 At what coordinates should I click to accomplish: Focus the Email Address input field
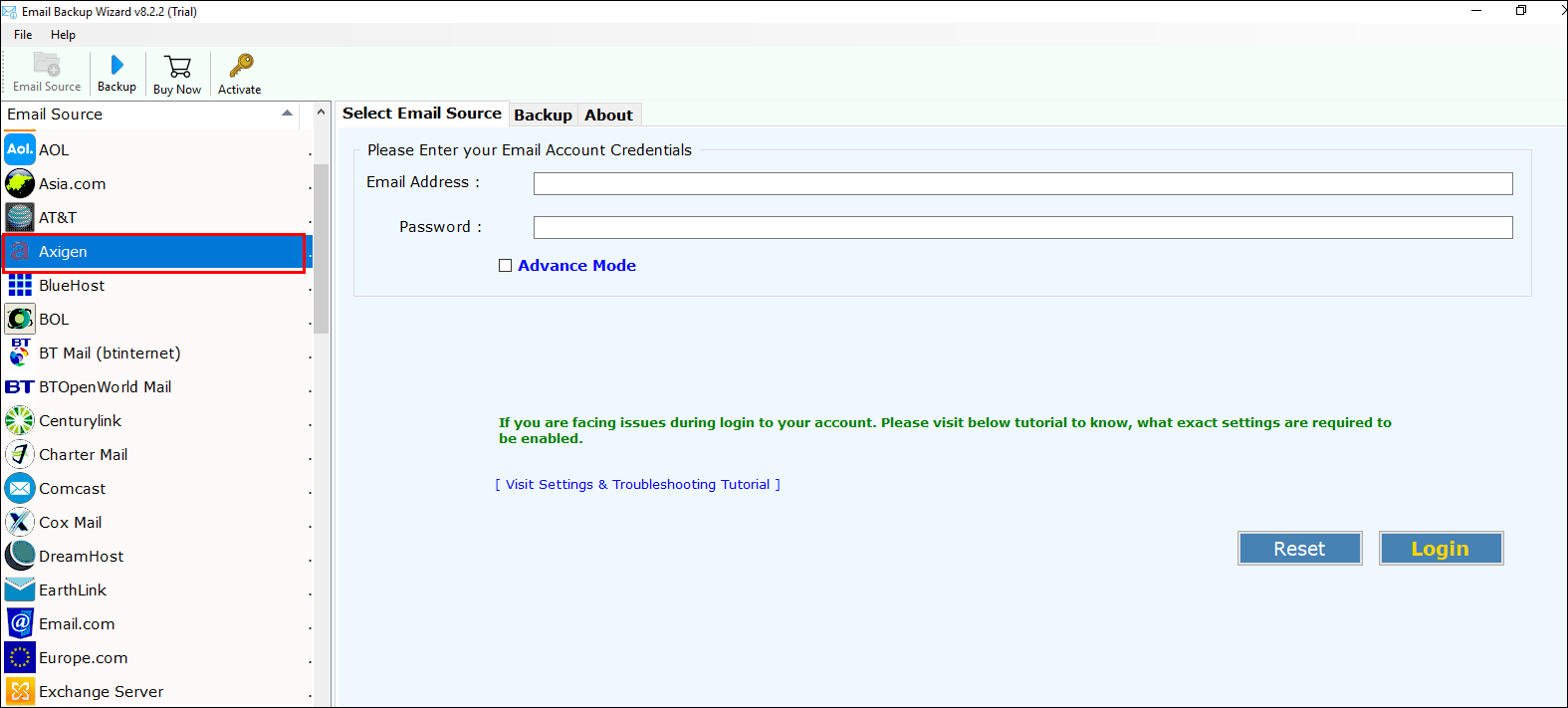tap(1022, 183)
